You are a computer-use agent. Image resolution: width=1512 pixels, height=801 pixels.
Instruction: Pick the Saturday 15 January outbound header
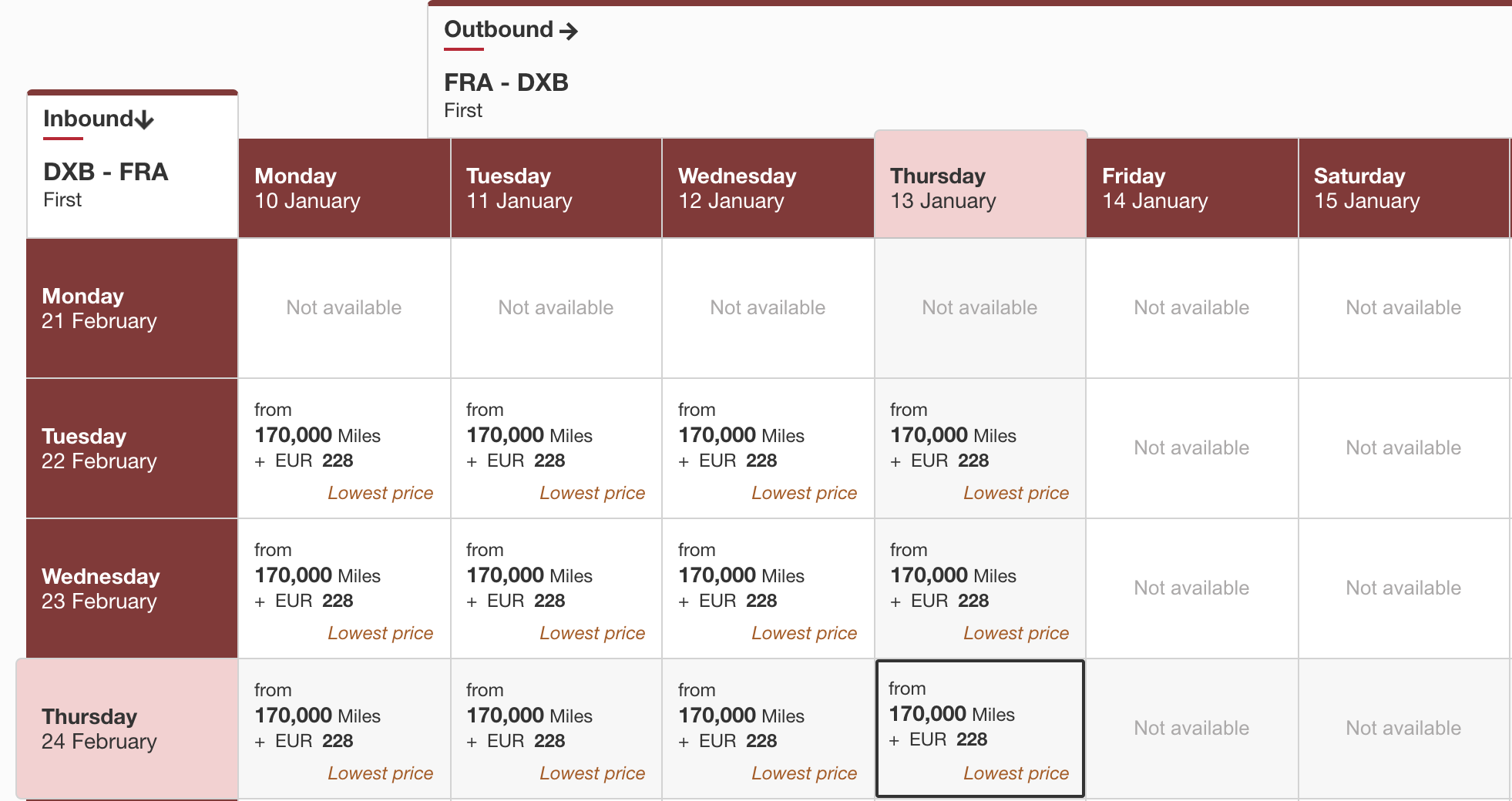pos(1403,188)
